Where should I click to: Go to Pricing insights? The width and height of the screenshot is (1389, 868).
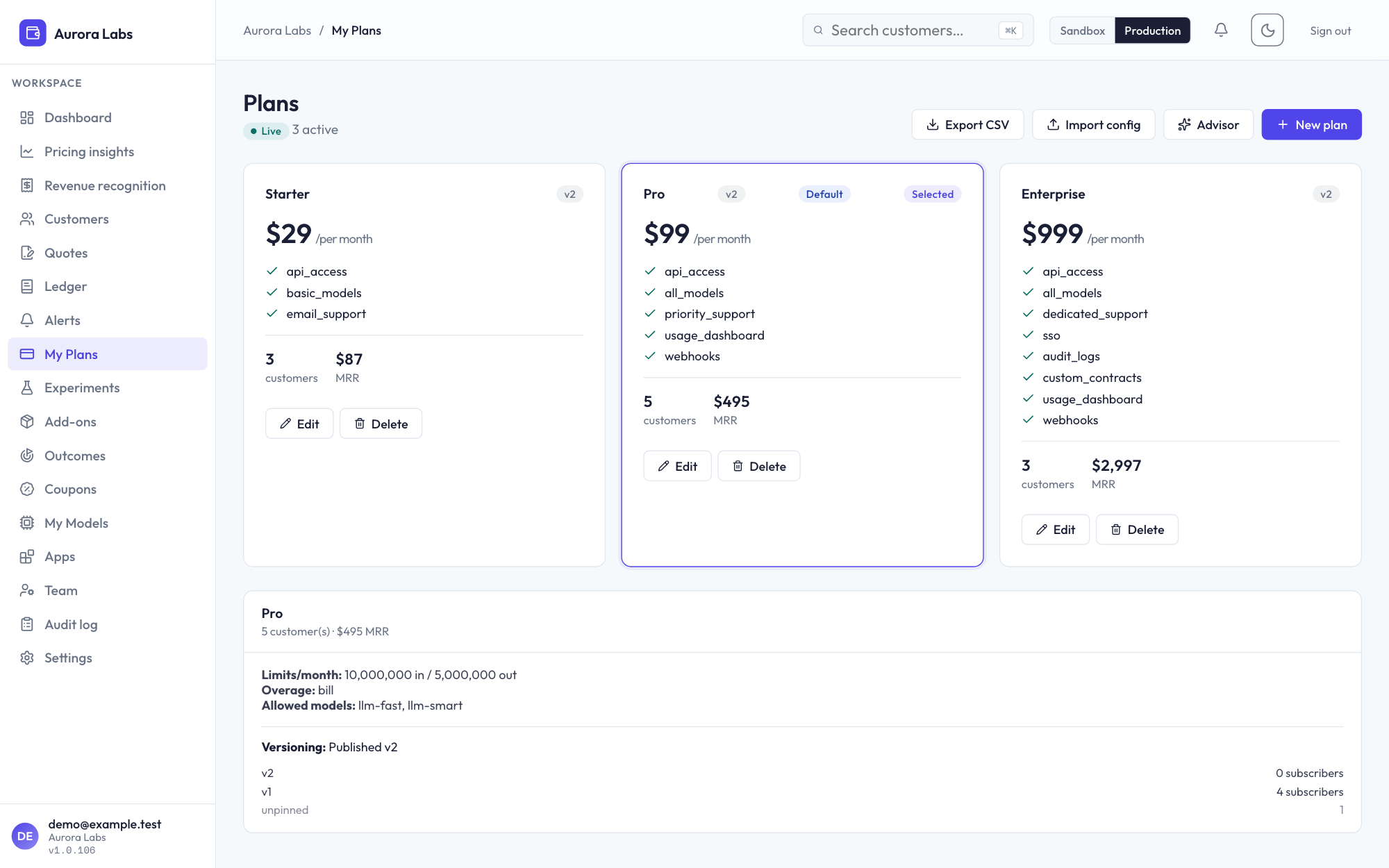click(x=108, y=151)
